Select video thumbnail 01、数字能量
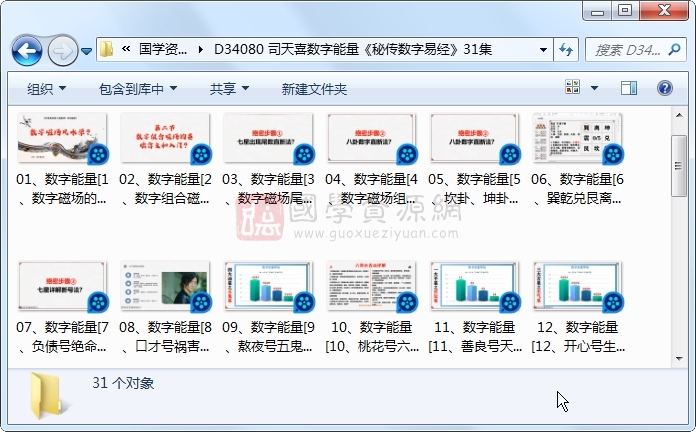 [x=62, y=138]
